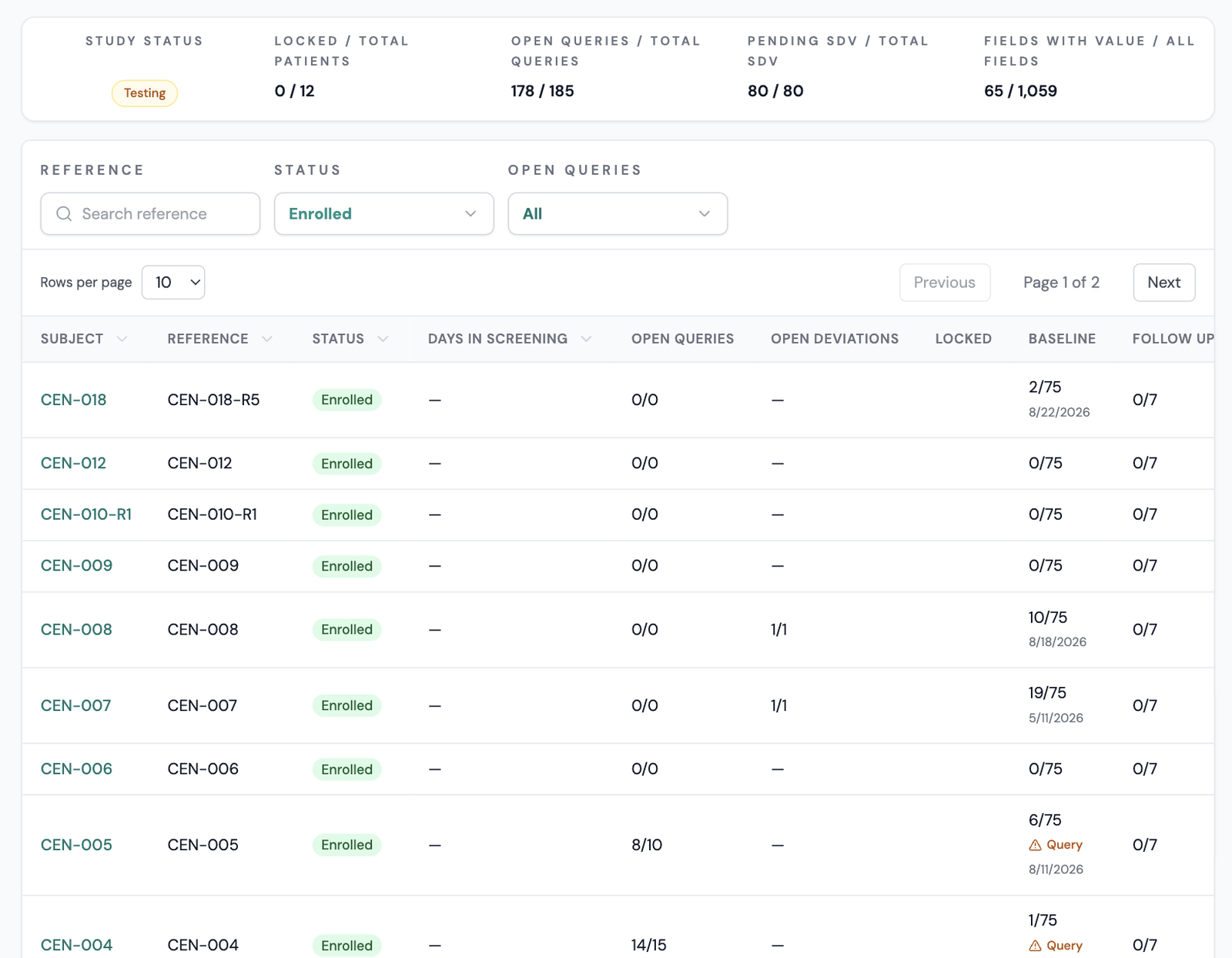Click the Query label under CEN-005 baseline

click(1064, 845)
